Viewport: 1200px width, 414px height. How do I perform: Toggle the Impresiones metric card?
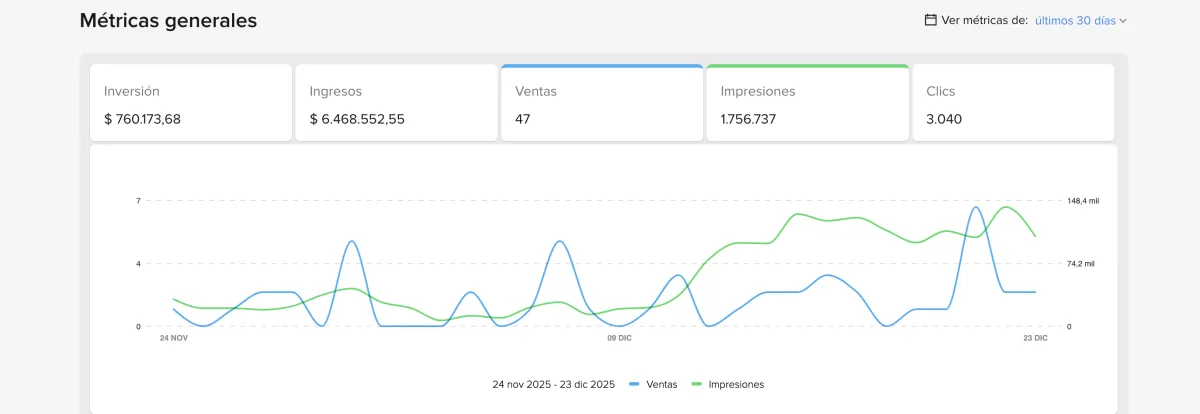point(807,103)
